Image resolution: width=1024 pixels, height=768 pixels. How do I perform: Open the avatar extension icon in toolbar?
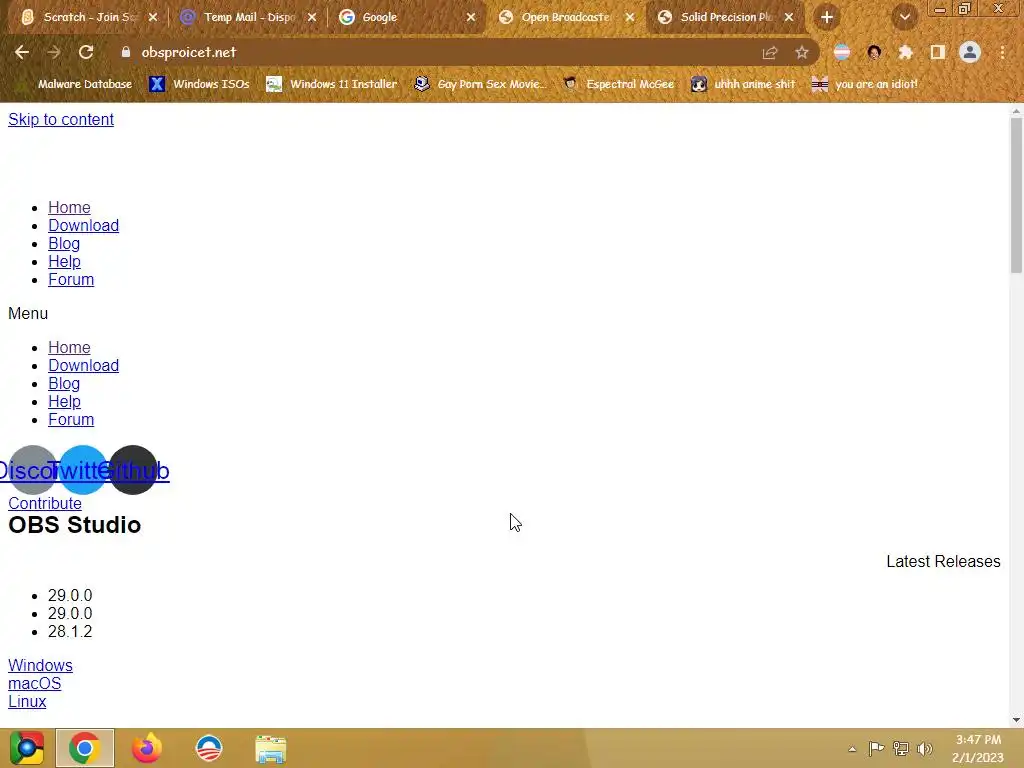click(874, 52)
